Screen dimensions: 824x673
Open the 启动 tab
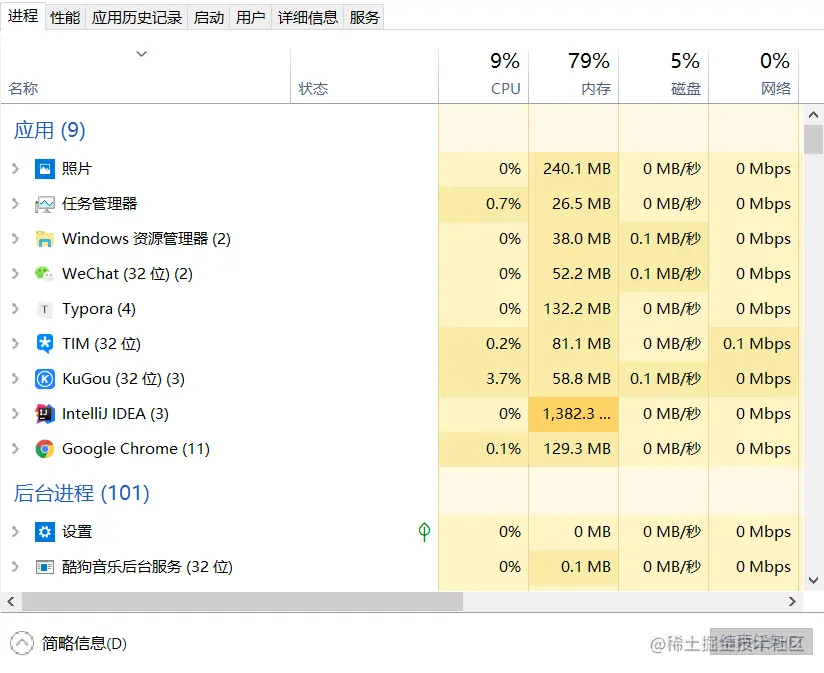pos(209,17)
